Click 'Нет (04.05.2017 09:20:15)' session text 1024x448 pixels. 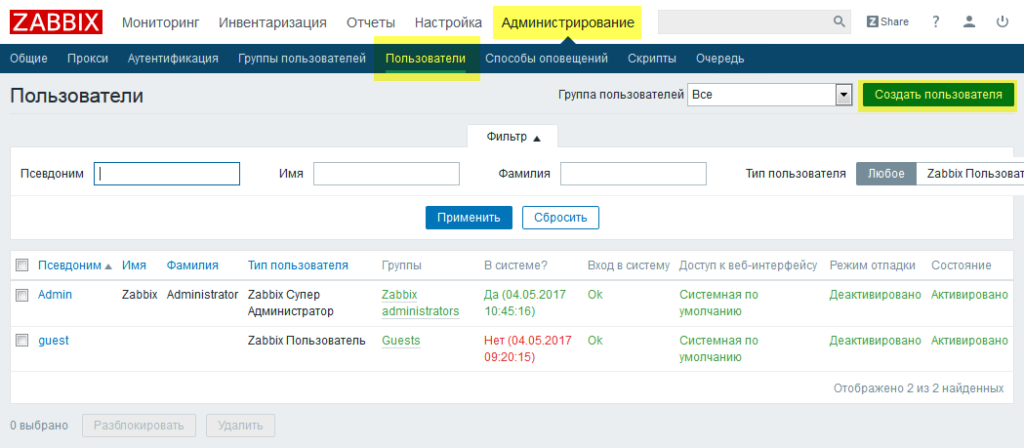click(x=528, y=349)
